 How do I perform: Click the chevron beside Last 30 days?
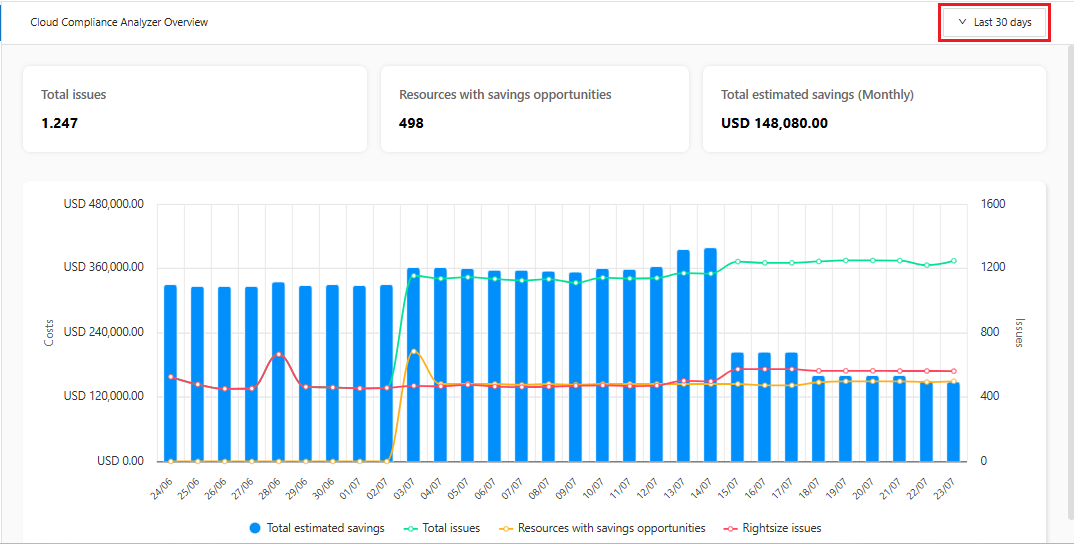point(962,22)
